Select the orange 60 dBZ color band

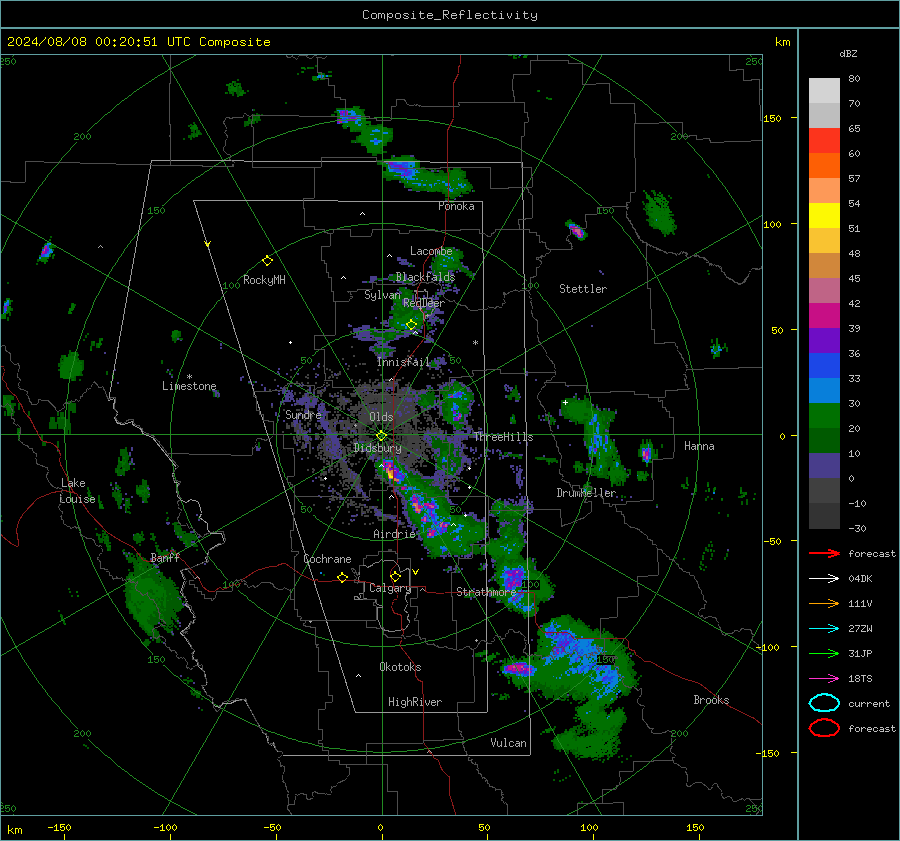pos(824,165)
